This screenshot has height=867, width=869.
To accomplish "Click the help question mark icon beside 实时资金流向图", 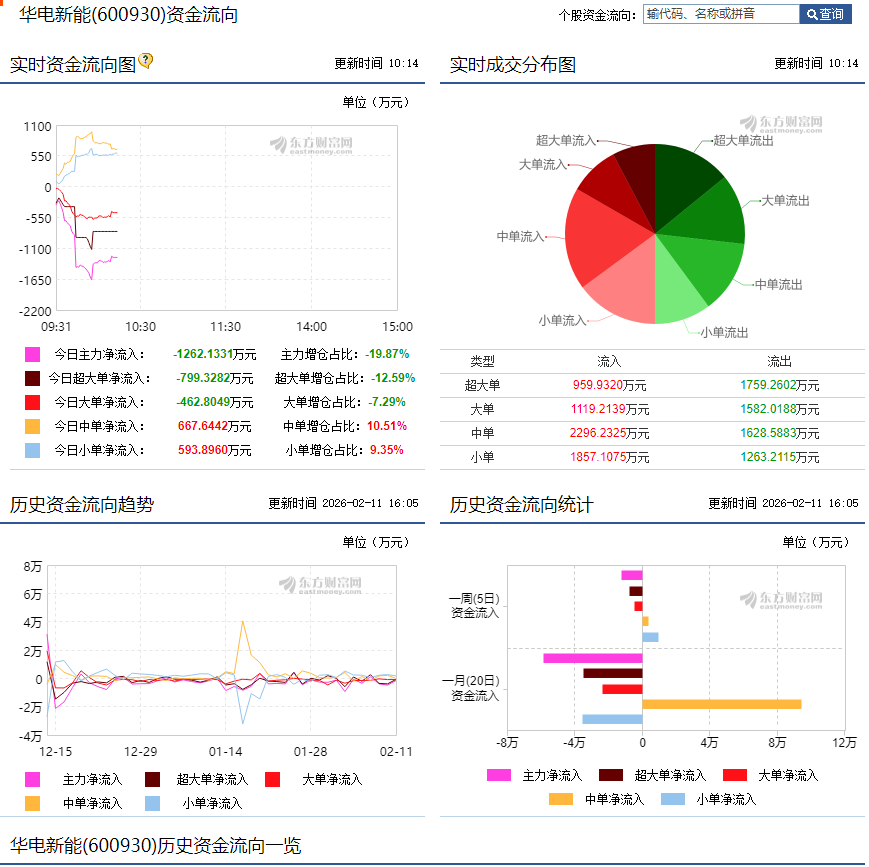I will point(146,60).
